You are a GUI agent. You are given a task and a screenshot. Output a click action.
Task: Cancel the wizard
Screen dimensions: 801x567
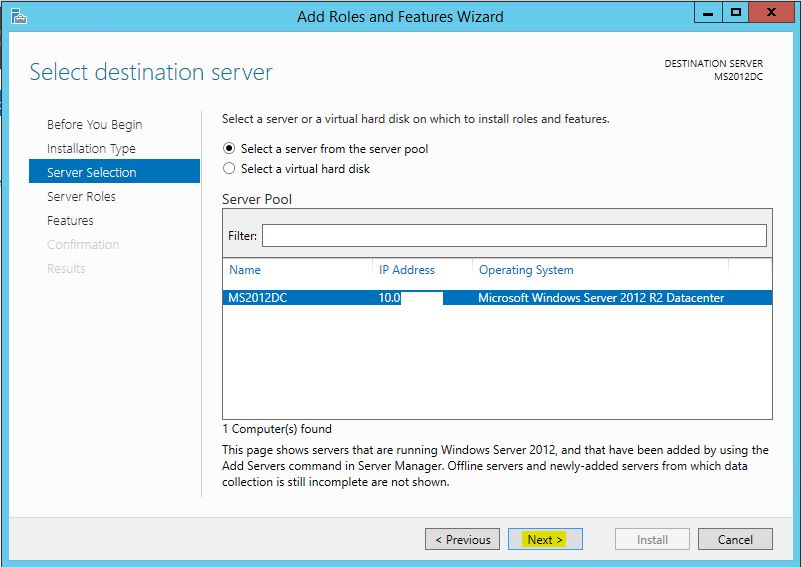(x=735, y=539)
